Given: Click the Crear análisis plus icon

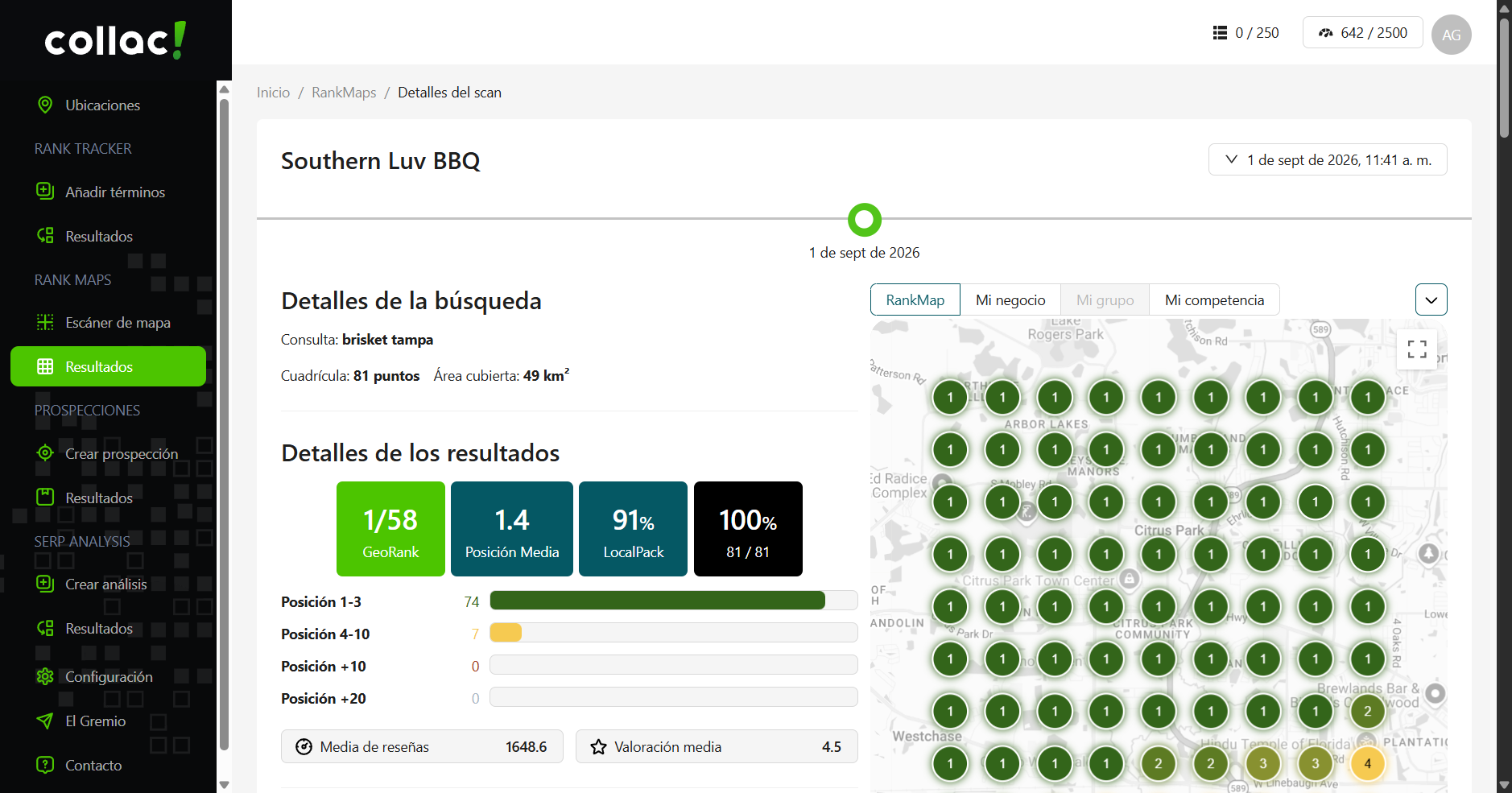Looking at the screenshot, I should 45,584.
